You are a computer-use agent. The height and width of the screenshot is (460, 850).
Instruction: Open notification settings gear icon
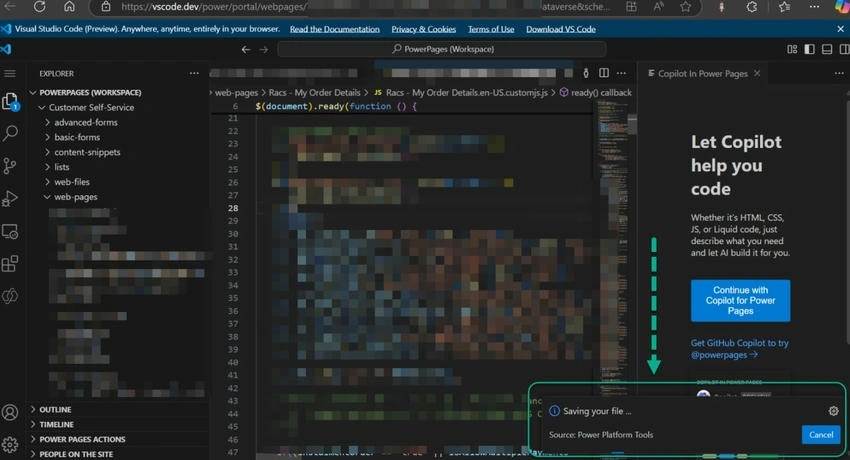coord(833,411)
